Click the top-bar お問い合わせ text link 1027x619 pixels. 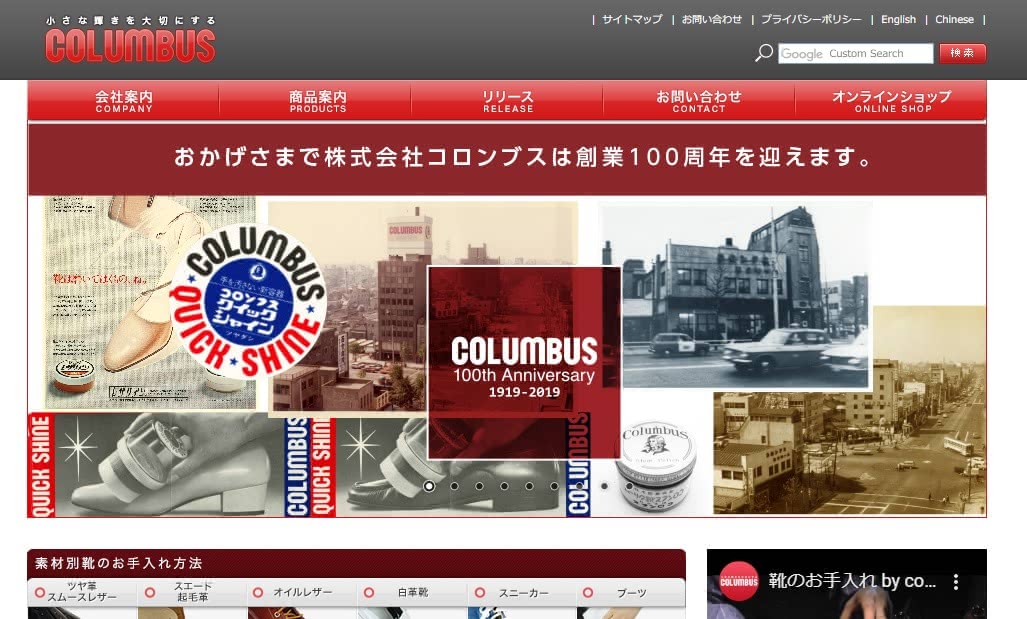pos(712,20)
